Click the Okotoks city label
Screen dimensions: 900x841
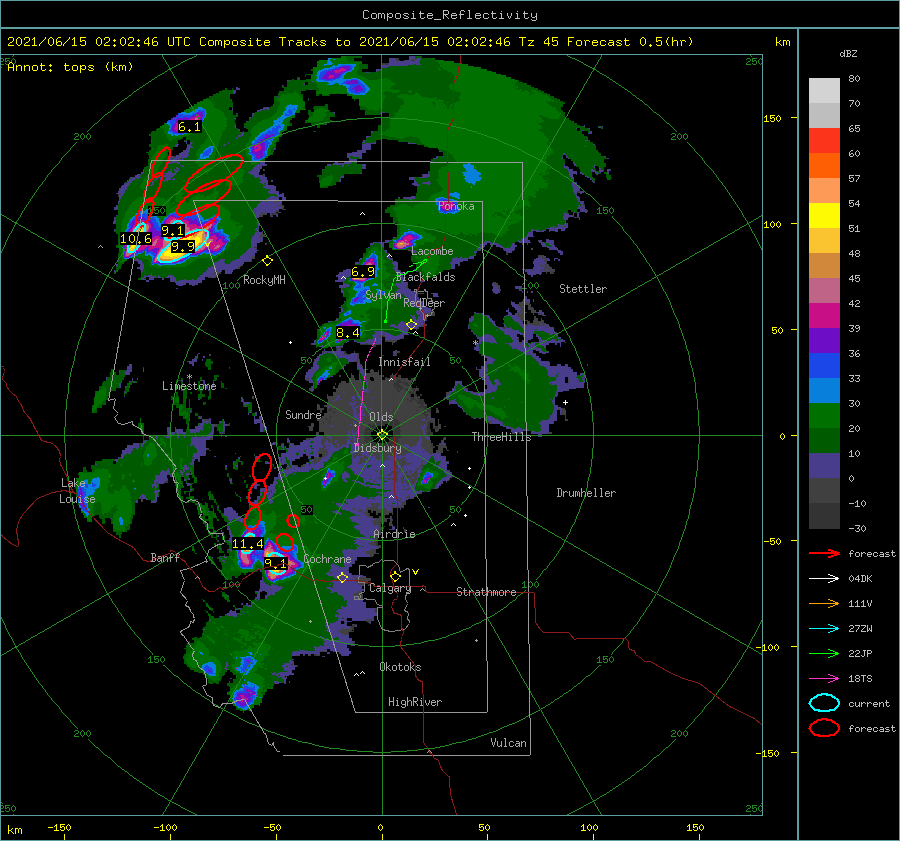point(400,667)
